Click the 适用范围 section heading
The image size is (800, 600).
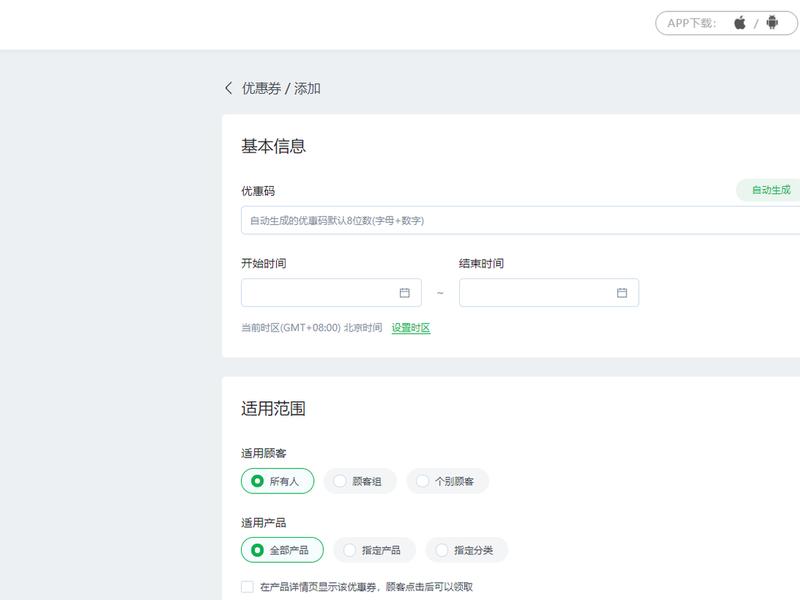(x=273, y=409)
